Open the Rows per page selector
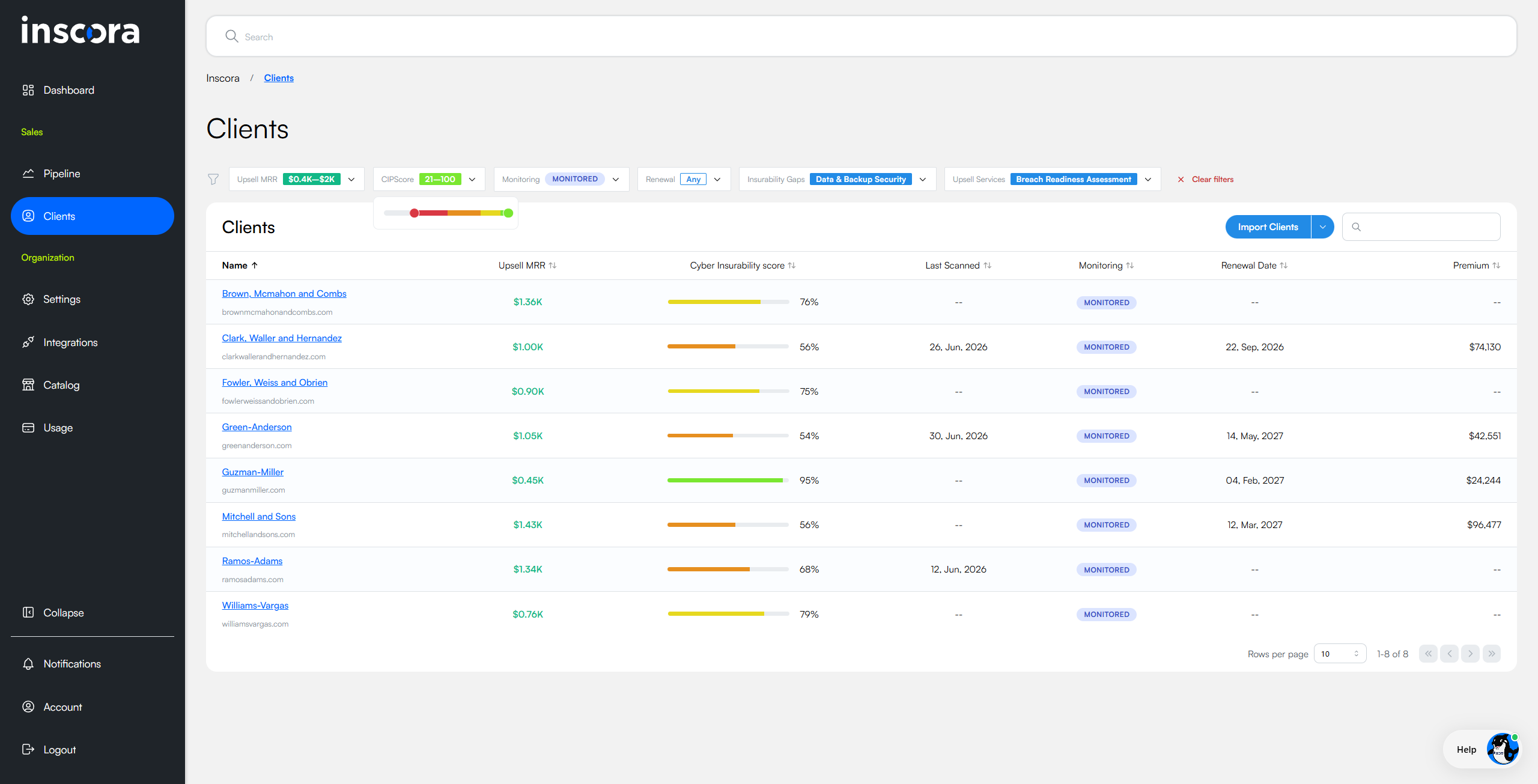This screenshot has height=784, width=1538. tap(1340, 654)
